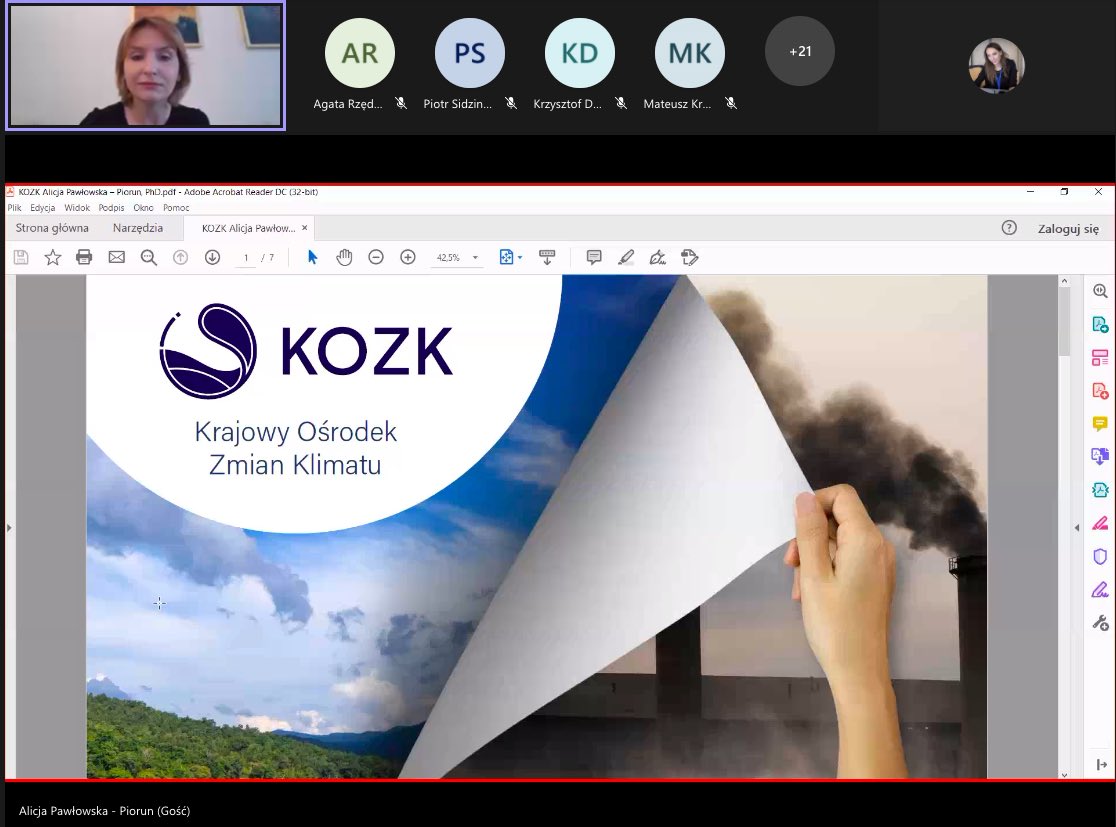
Task: Choose the Selection arrow tool
Action: [312, 257]
